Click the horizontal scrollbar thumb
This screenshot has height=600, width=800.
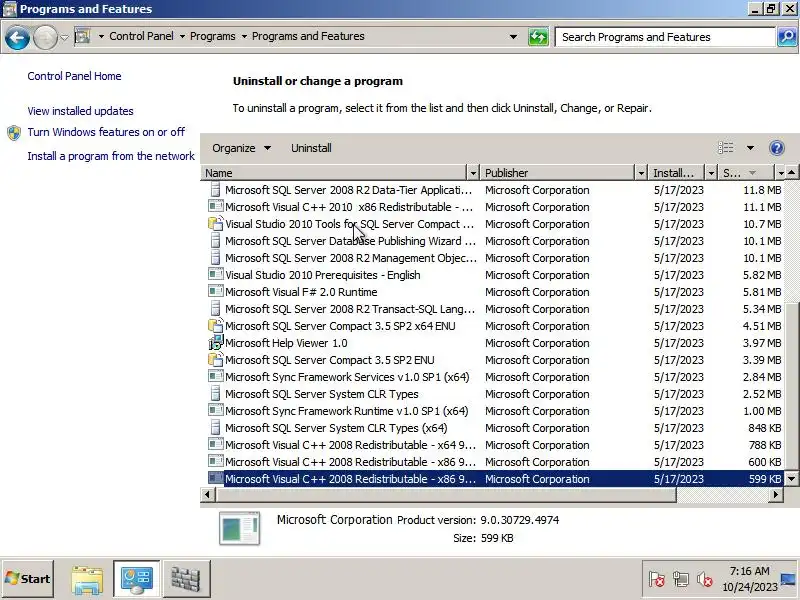[x=446, y=494]
